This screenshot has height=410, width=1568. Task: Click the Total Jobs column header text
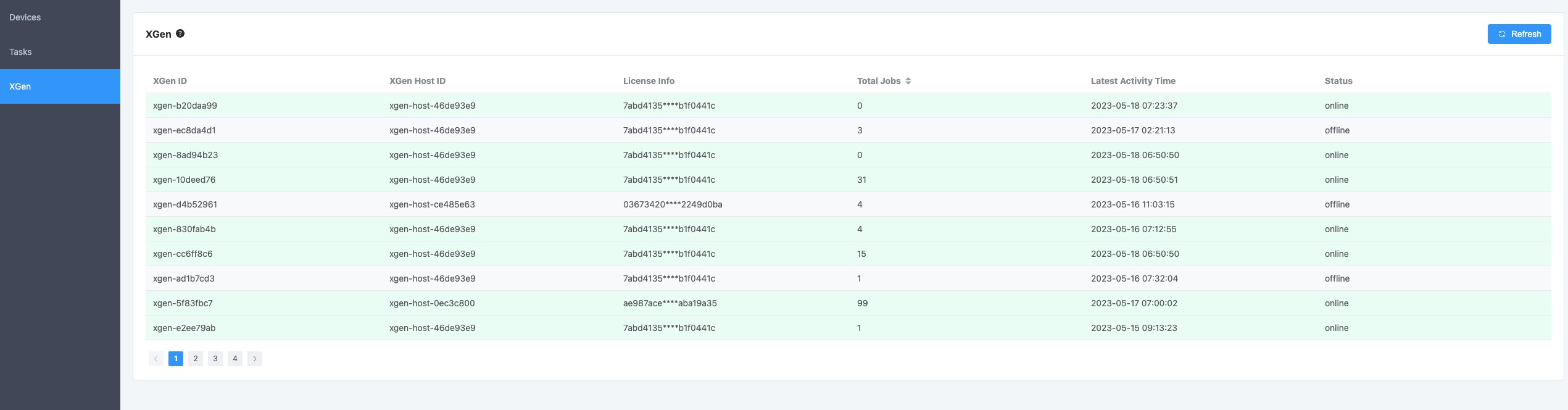coord(879,81)
